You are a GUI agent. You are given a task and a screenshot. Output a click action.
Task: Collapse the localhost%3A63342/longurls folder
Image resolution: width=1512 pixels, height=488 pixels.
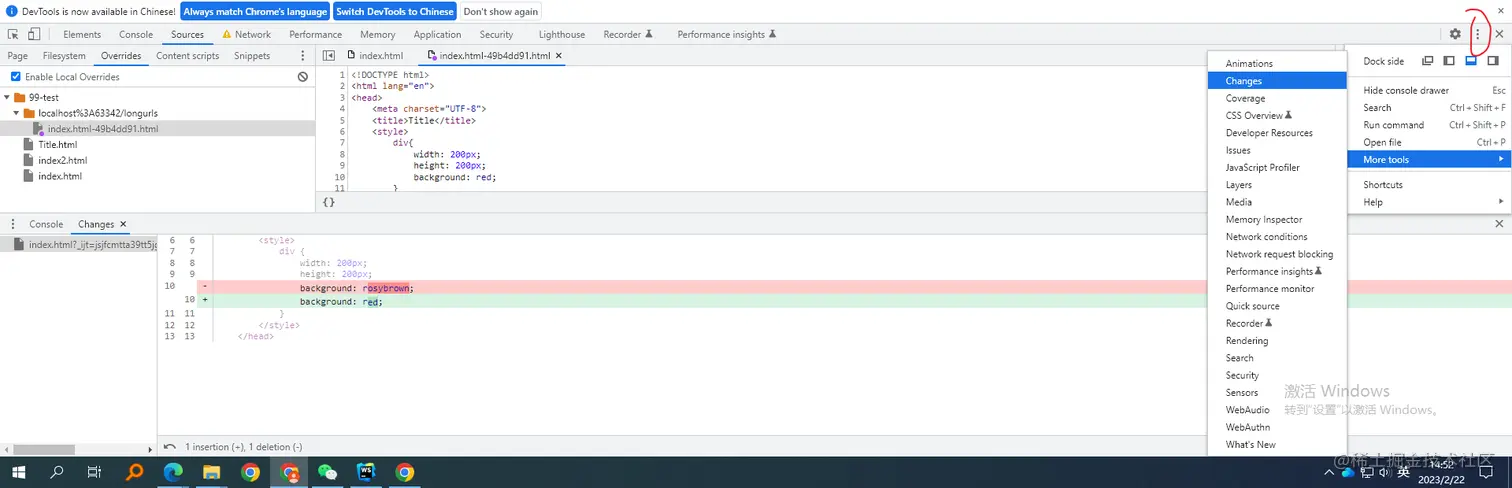pos(17,113)
